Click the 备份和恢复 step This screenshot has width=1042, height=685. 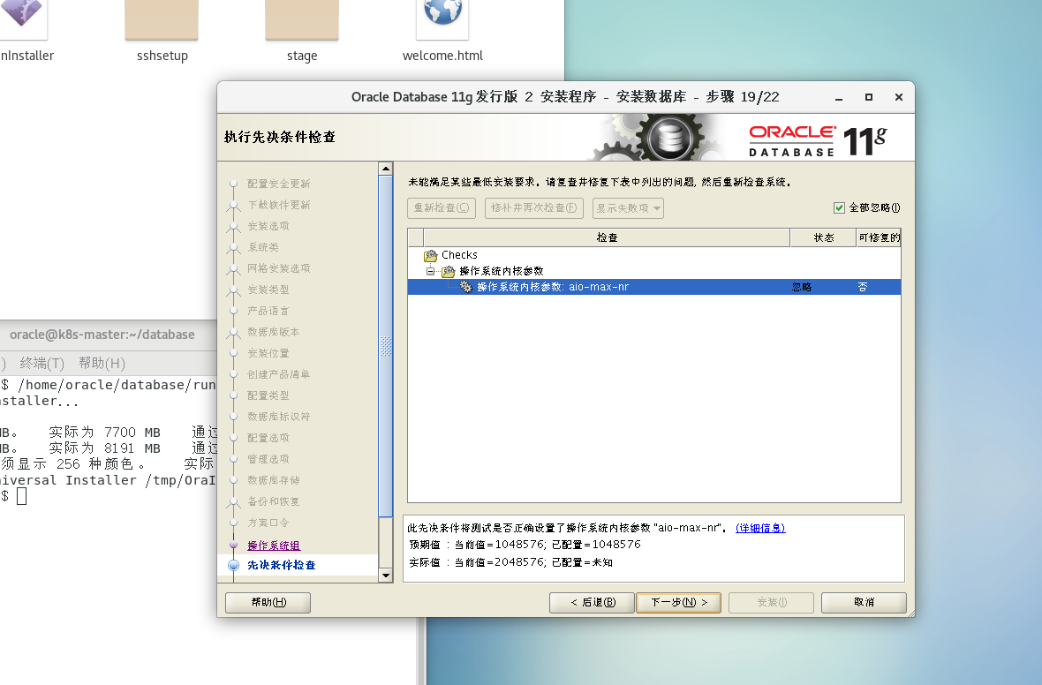273,502
